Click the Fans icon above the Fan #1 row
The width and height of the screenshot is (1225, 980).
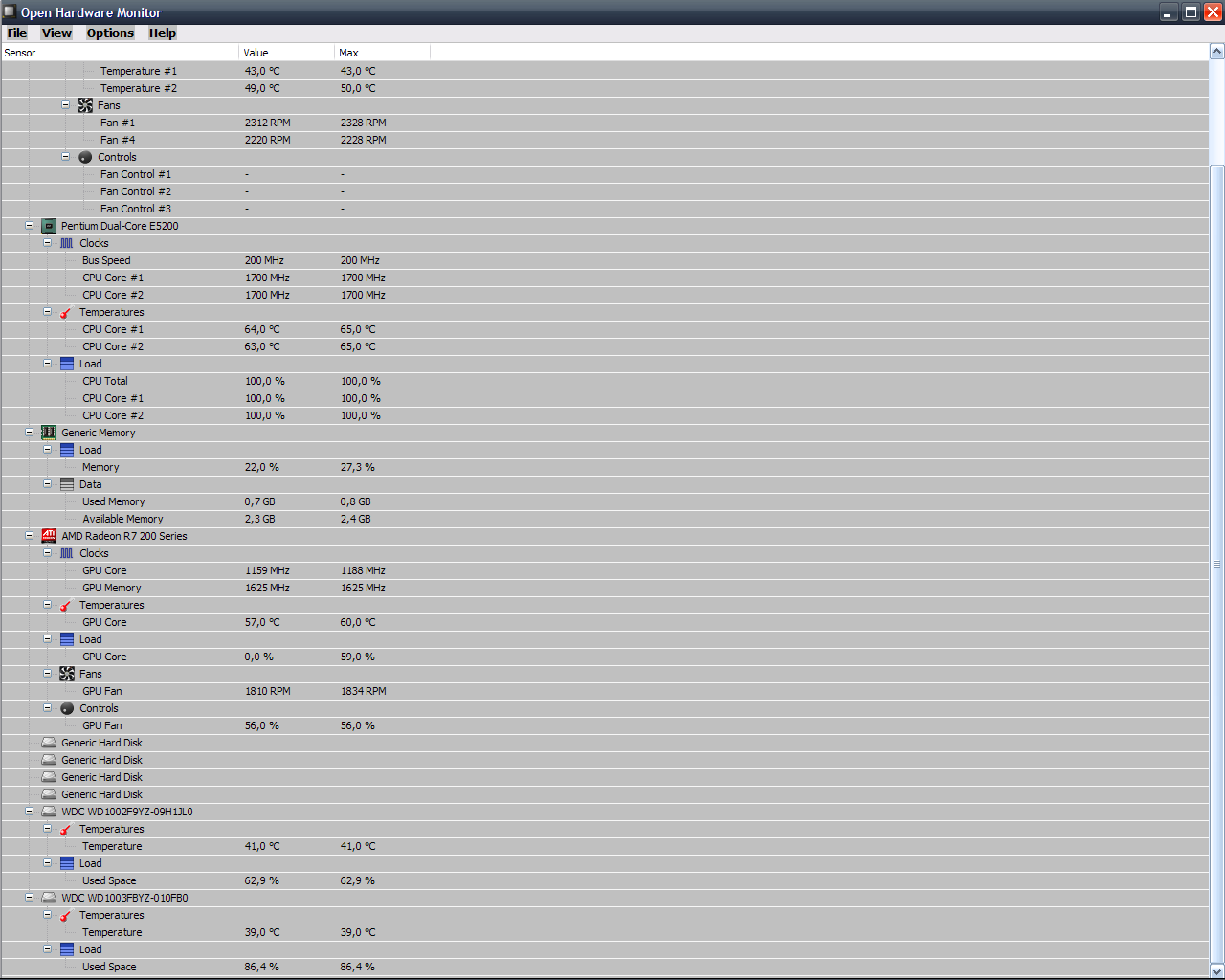pyautogui.click(x=85, y=105)
